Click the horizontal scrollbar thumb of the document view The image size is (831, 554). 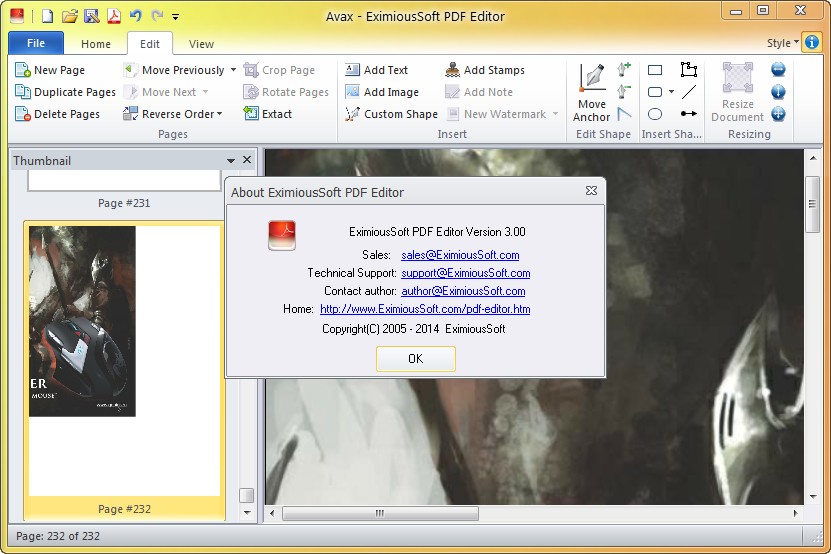[x=381, y=513]
